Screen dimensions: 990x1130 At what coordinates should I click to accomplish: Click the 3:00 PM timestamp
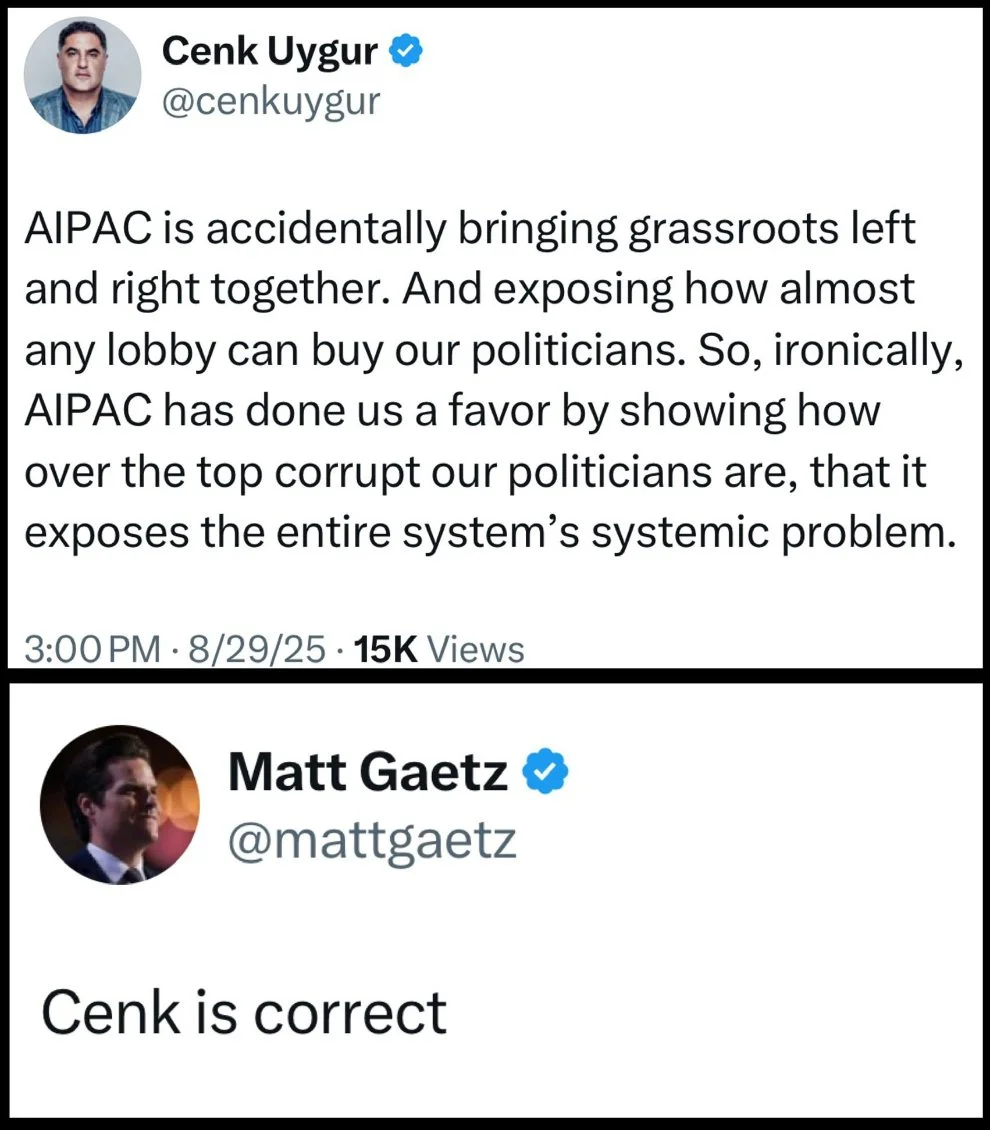tap(90, 650)
